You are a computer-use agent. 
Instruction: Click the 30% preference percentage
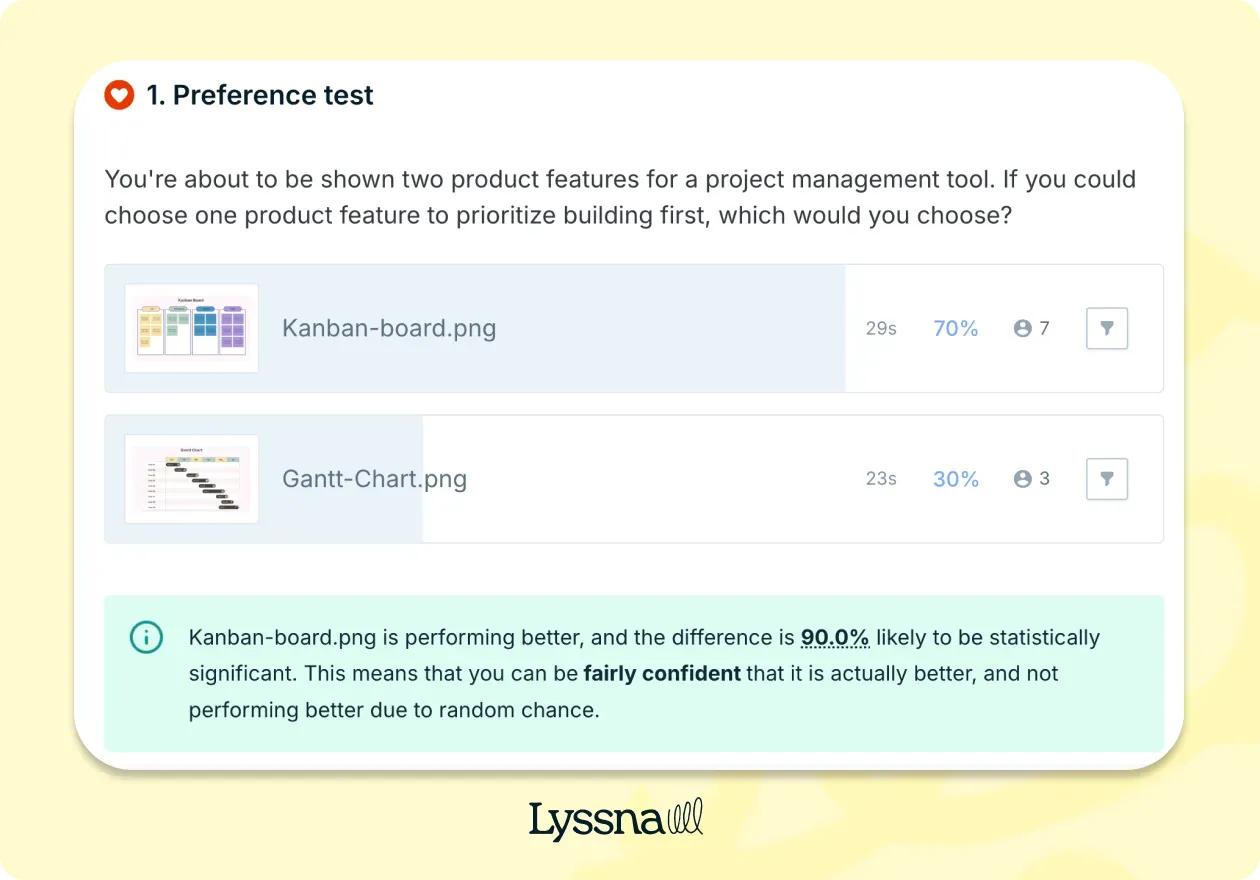[955, 479]
